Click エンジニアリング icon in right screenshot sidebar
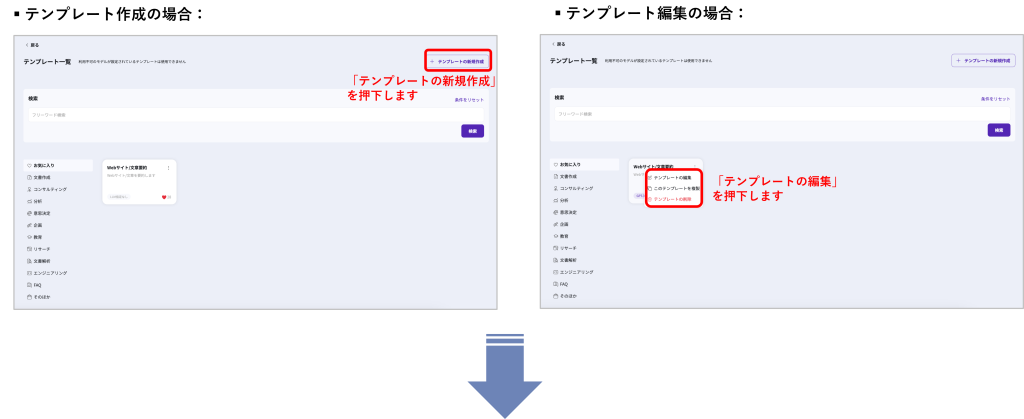This screenshot has width=1024, height=419. coord(555,272)
